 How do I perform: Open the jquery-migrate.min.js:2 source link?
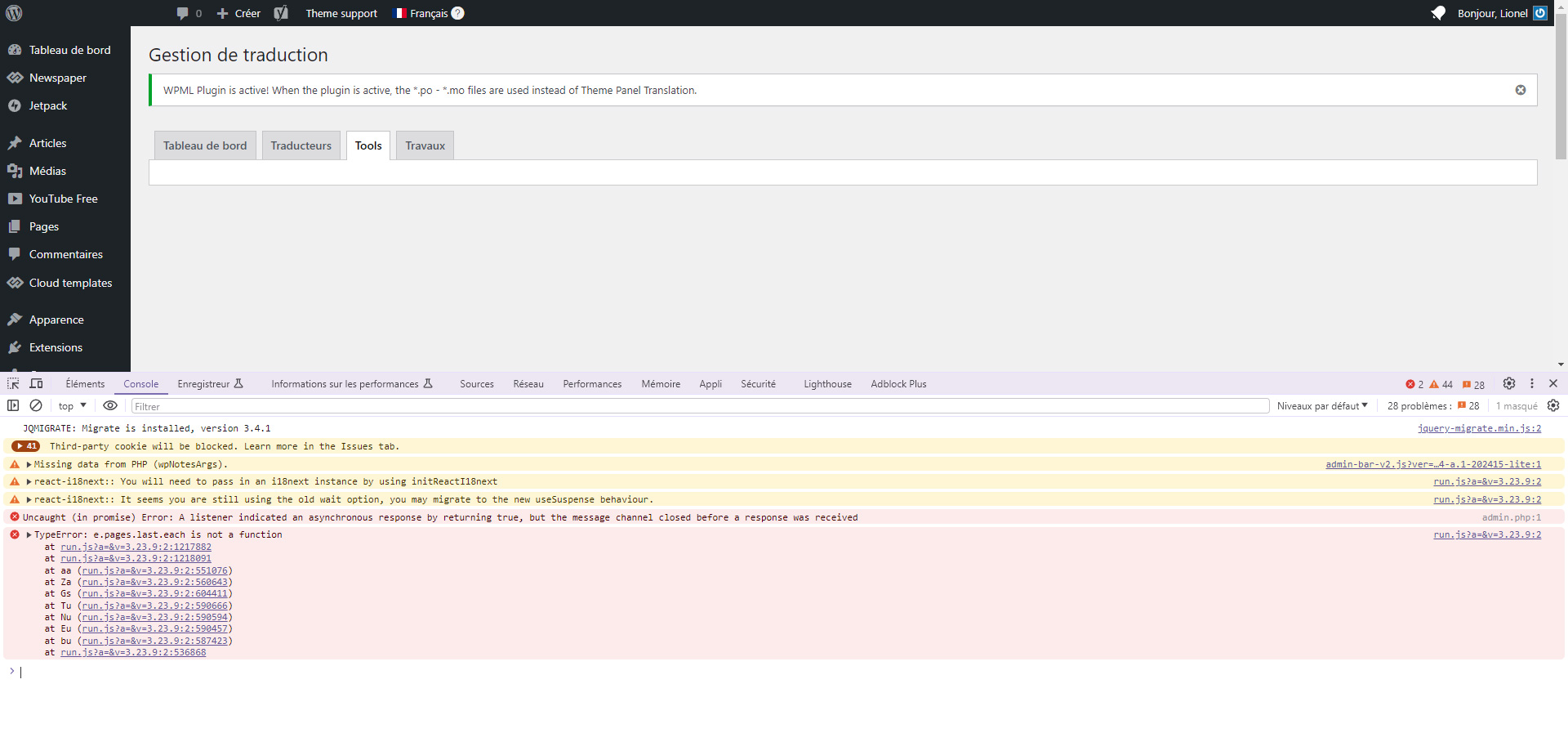click(1479, 428)
